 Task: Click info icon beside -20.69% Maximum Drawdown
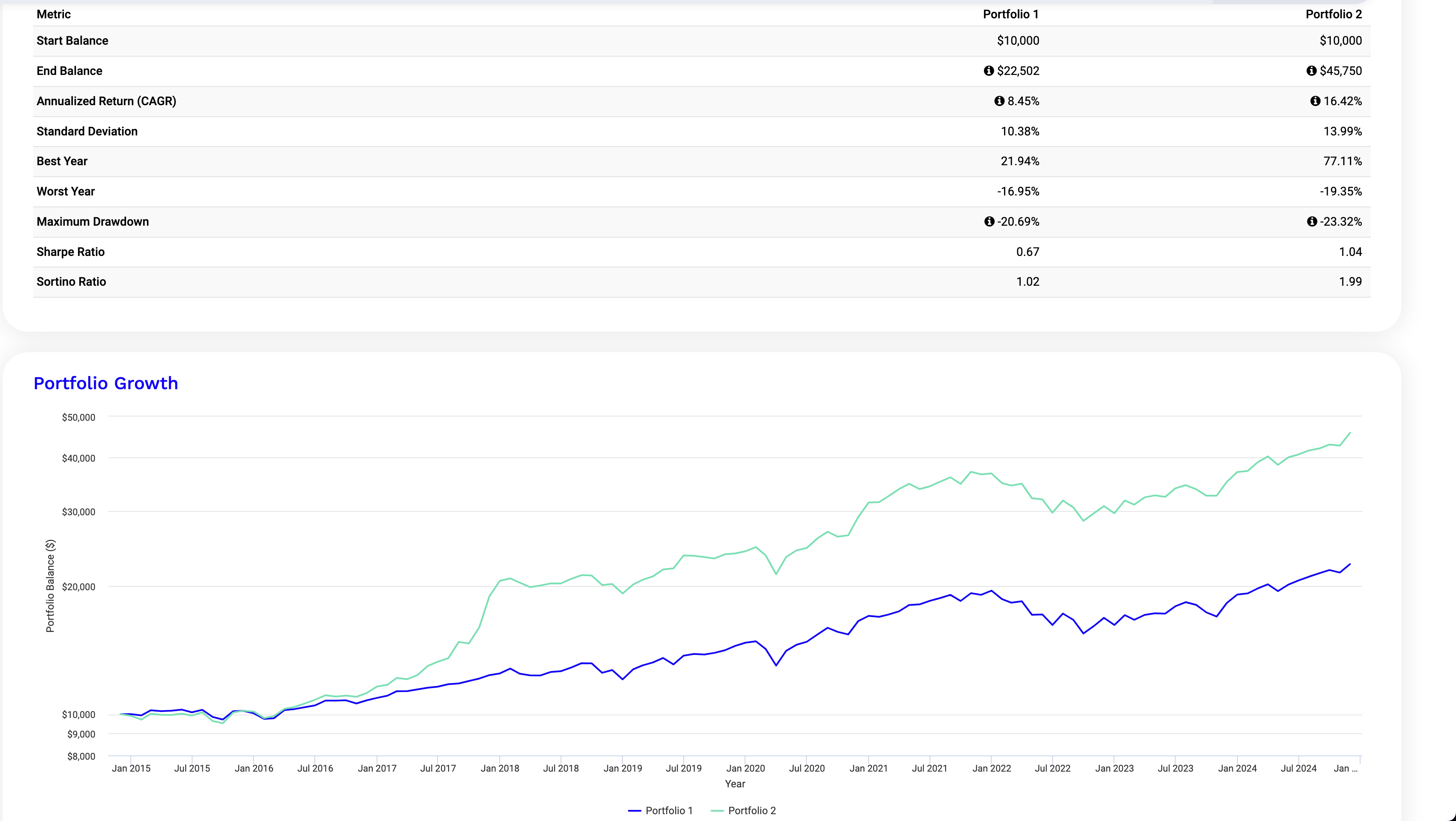coord(989,221)
